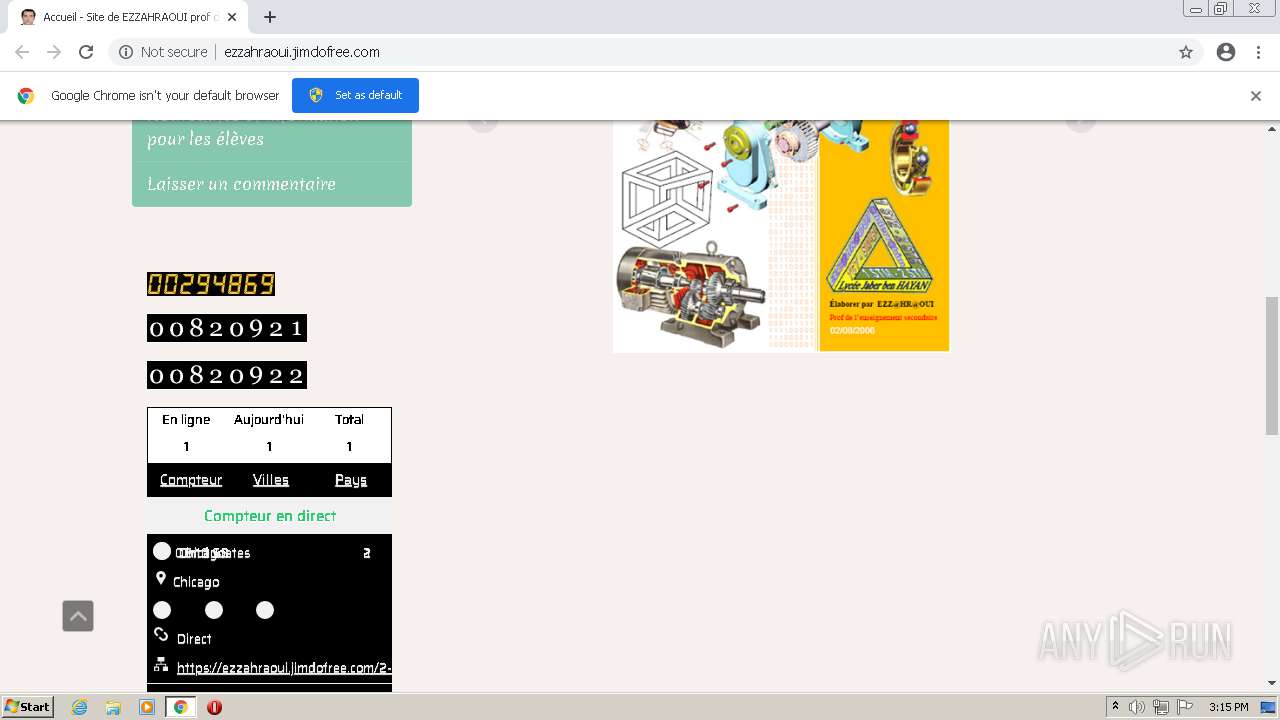Click the location pin icon next to Chicago
The height and width of the screenshot is (720, 1280).
click(161, 579)
